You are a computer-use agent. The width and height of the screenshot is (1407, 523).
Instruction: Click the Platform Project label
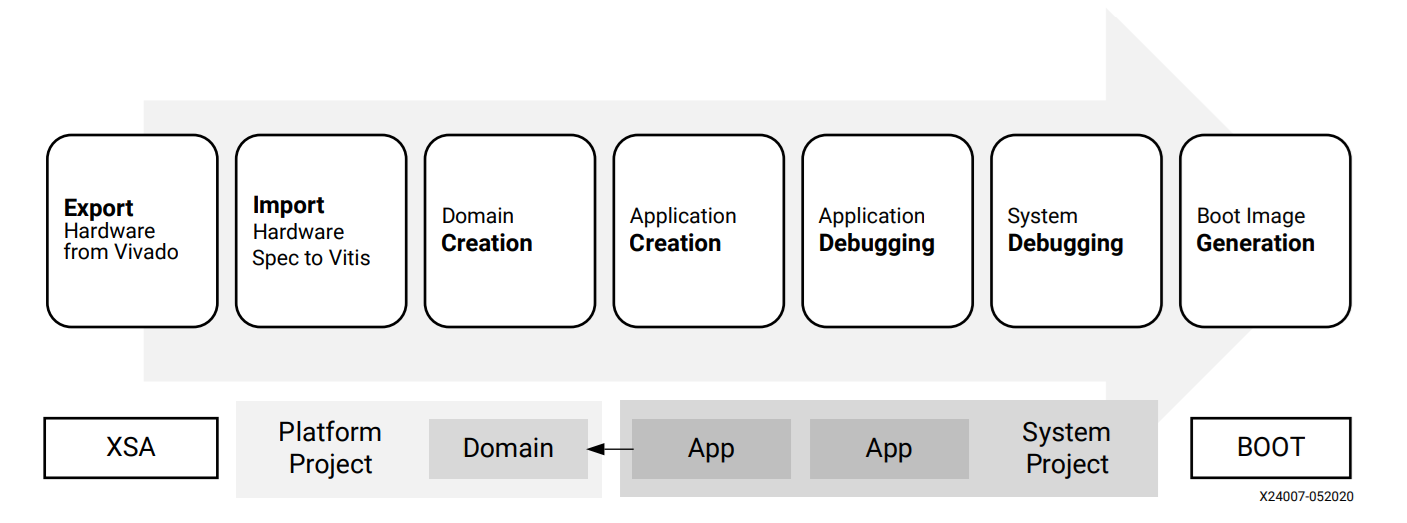330,448
